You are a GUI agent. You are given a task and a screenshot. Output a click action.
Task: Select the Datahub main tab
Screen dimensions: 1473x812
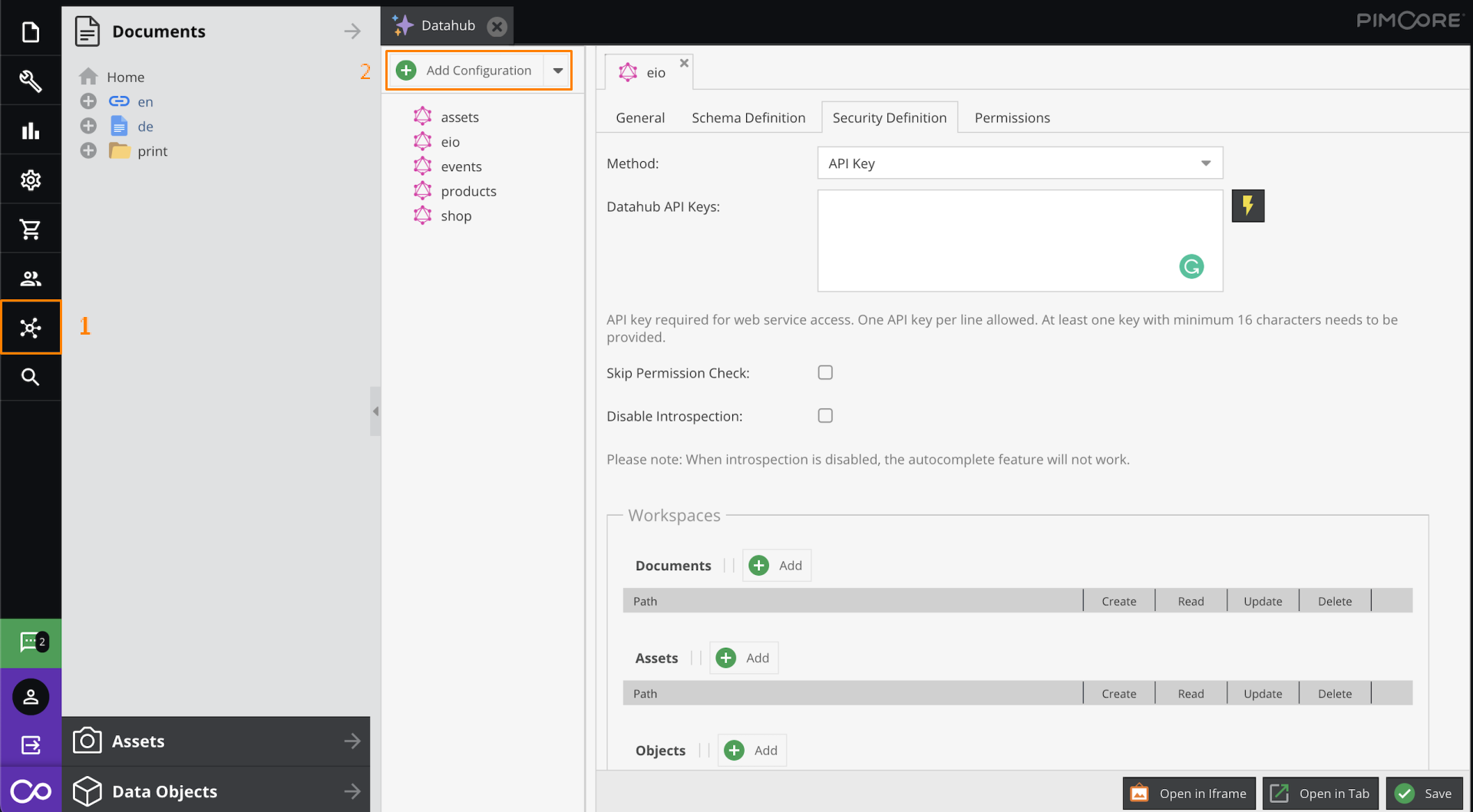[x=448, y=25]
